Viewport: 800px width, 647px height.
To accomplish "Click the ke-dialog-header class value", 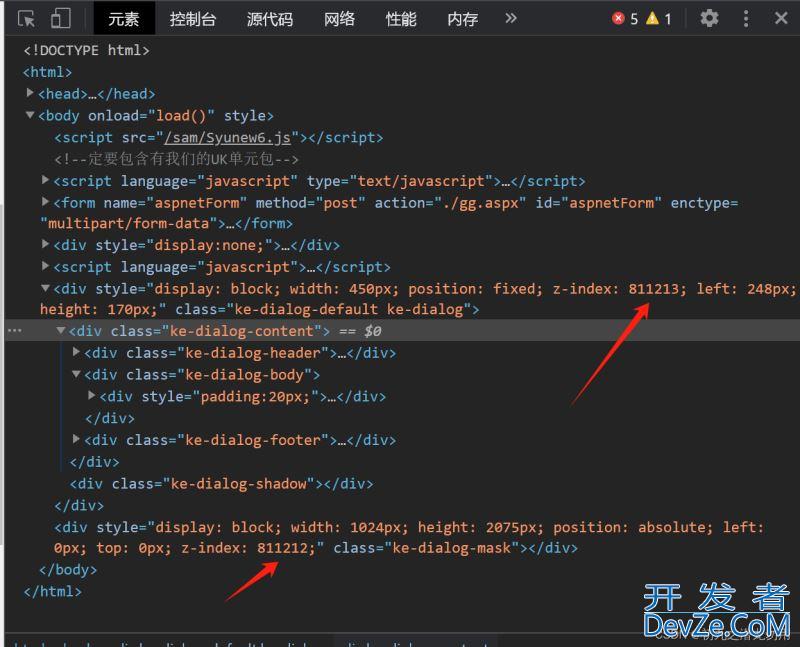I will coord(253,353).
